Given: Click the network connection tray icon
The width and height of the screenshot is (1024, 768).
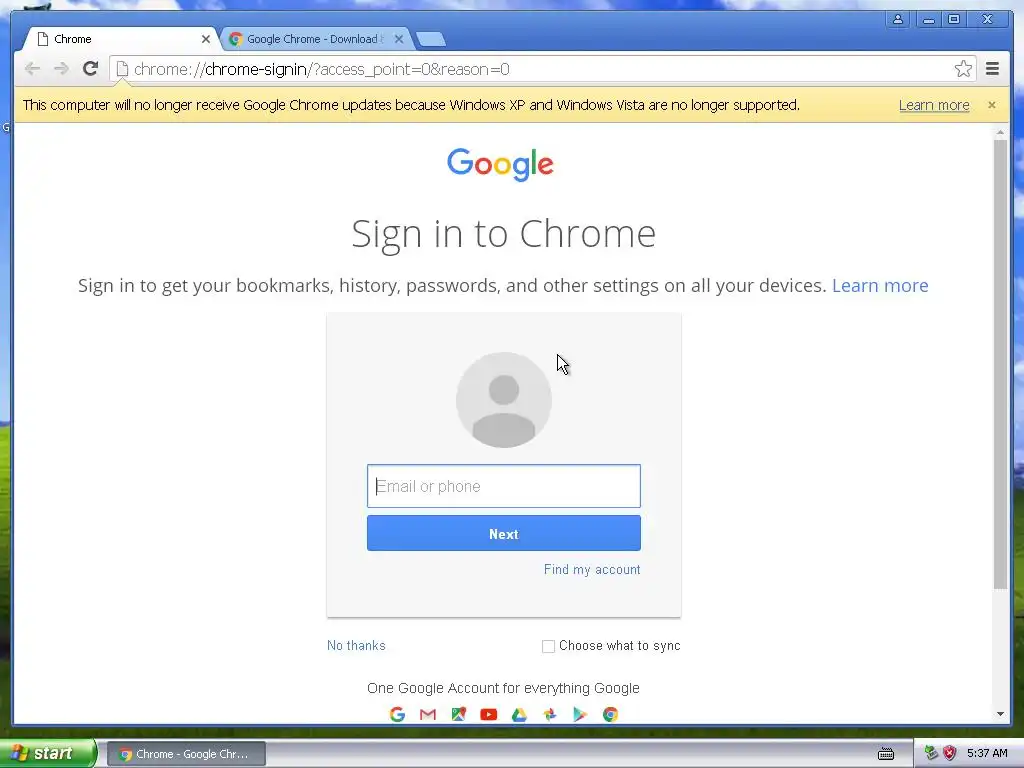Looking at the screenshot, I should (x=931, y=753).
